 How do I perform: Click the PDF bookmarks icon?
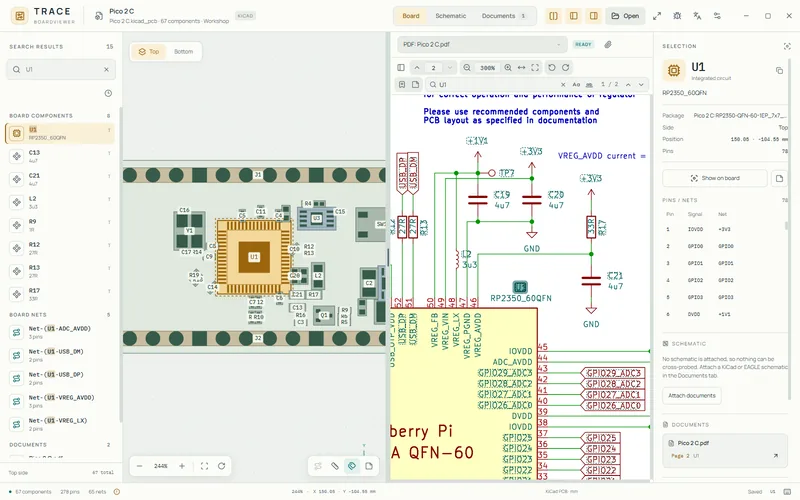[x=402, y=85]
